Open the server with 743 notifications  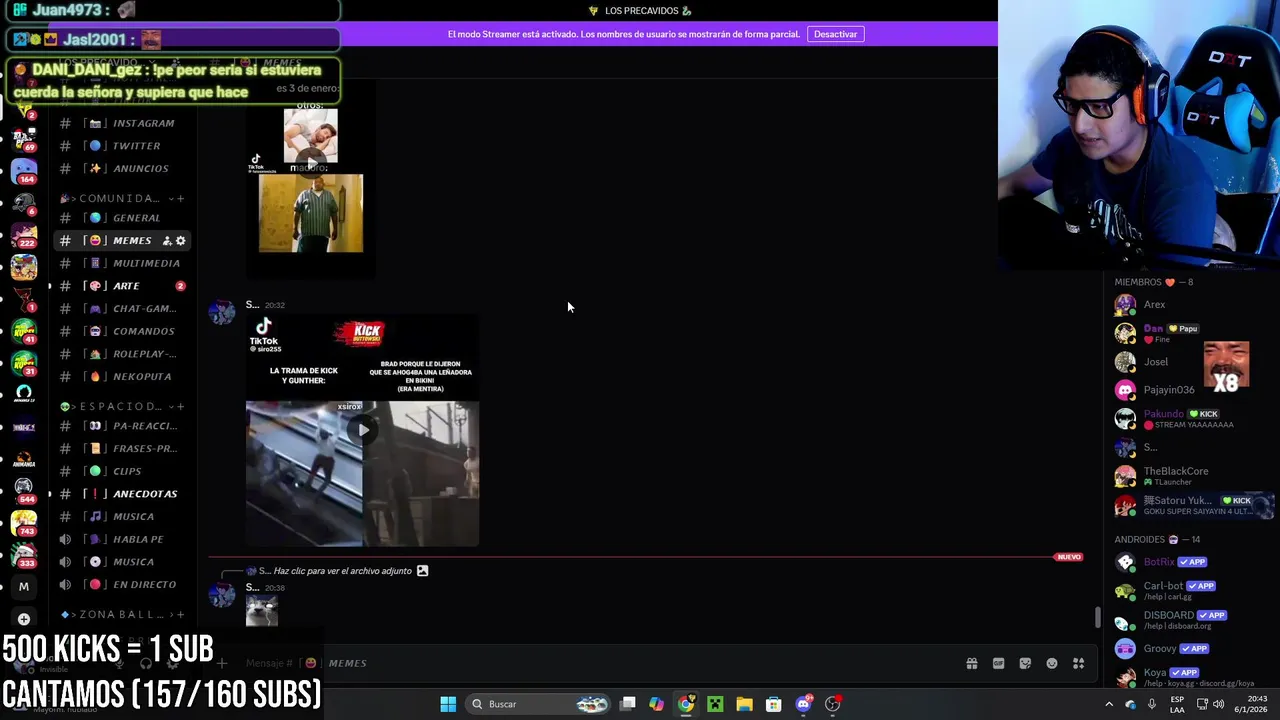[24, 523]
